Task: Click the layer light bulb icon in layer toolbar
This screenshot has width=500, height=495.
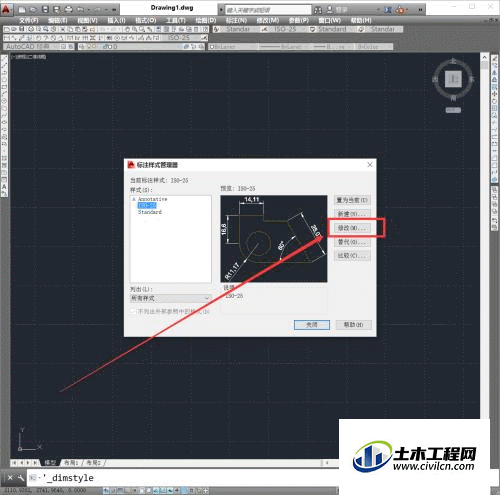Action: point(90,47)
